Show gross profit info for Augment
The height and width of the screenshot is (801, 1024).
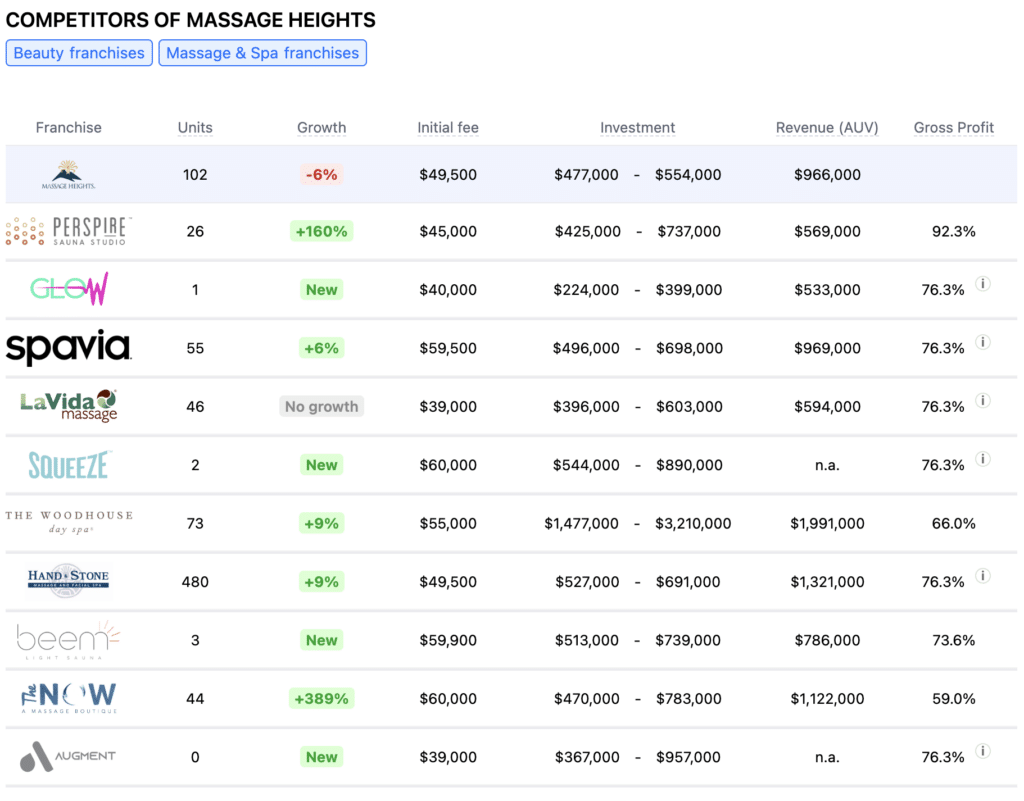click(983, 751)
